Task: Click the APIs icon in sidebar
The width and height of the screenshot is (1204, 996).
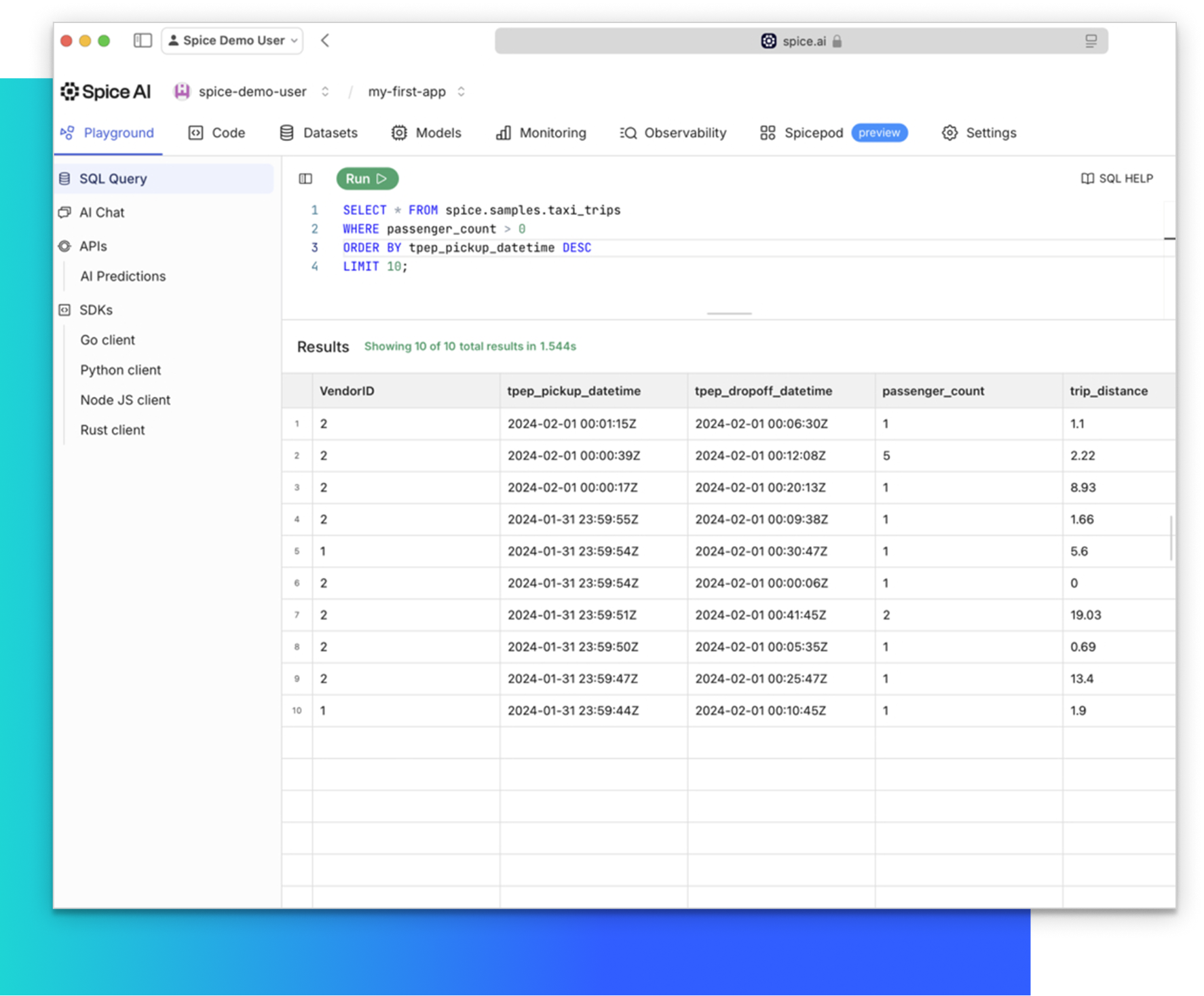Action: [64, 246]
